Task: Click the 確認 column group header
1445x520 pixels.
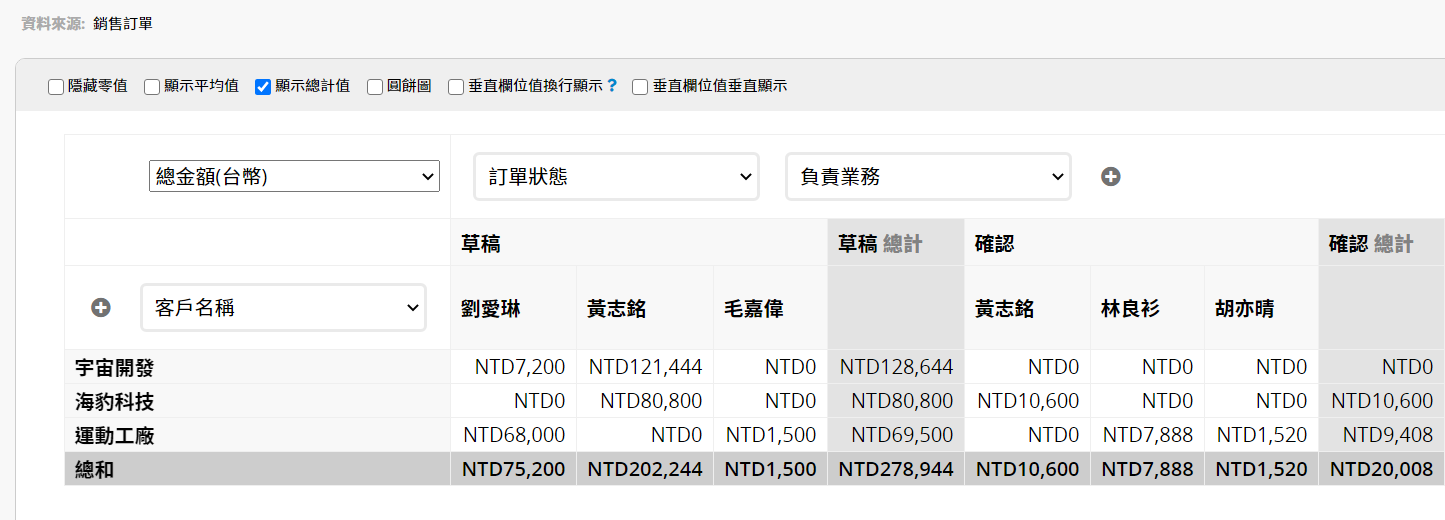Action: coord(995,243)
